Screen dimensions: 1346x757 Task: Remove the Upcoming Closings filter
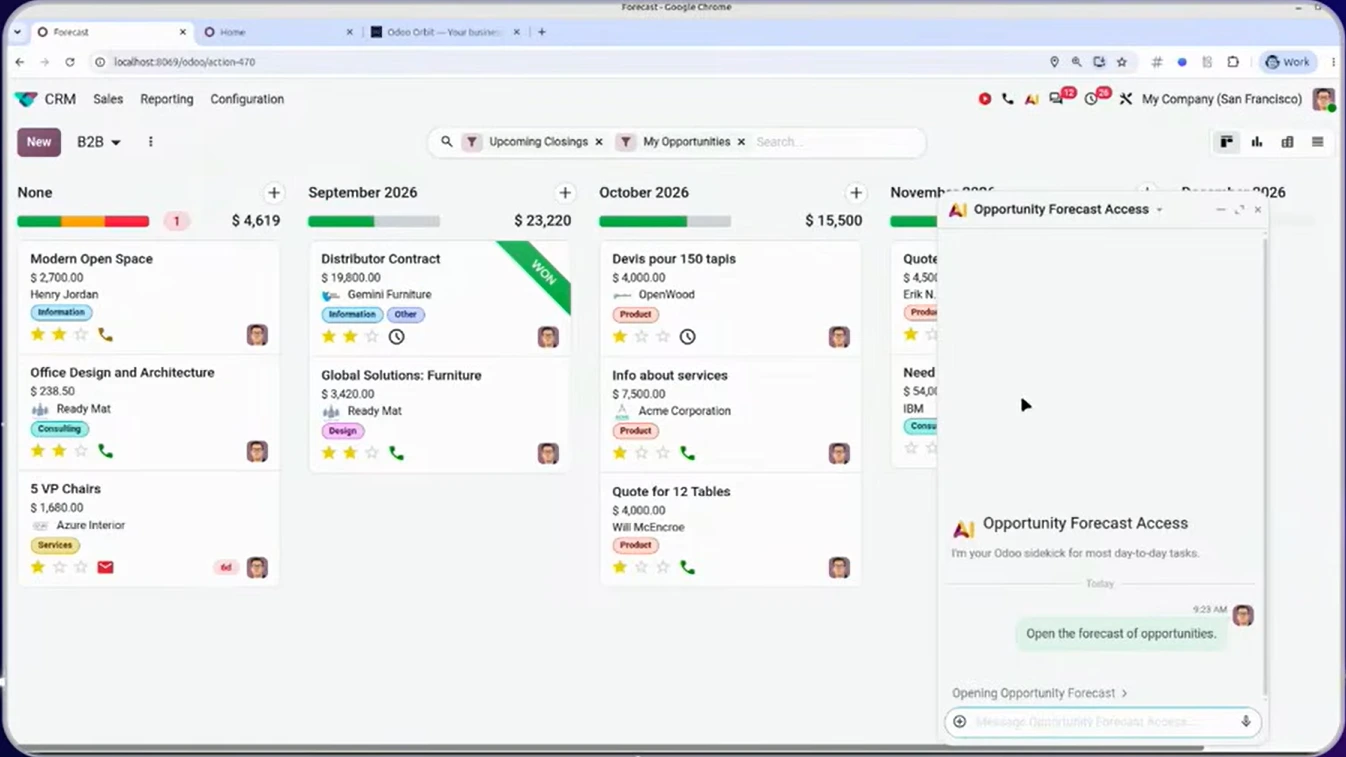[x=599, y=142]
